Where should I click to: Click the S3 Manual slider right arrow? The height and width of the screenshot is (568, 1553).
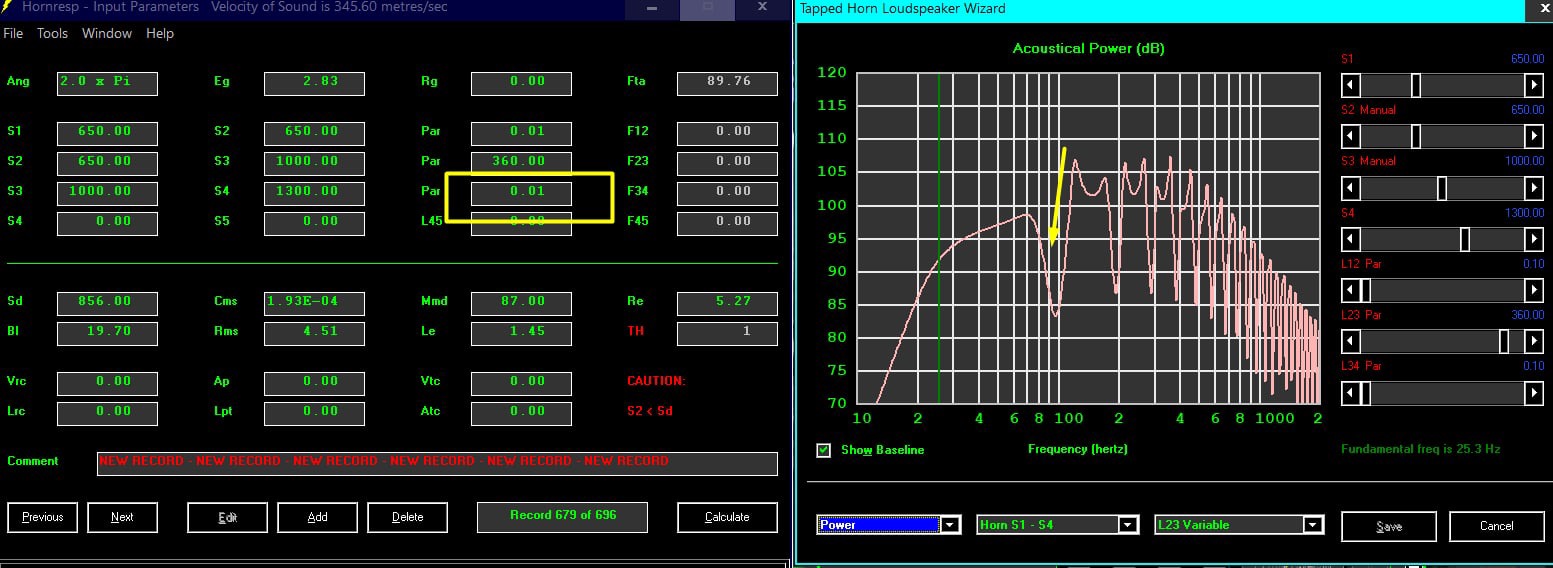click(1534, 187)
